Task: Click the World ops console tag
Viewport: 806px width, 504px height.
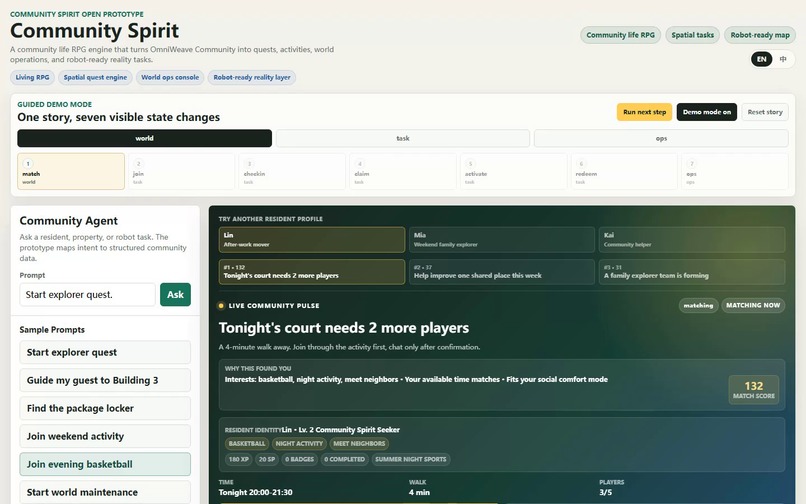Action: [x=170, y=77]
